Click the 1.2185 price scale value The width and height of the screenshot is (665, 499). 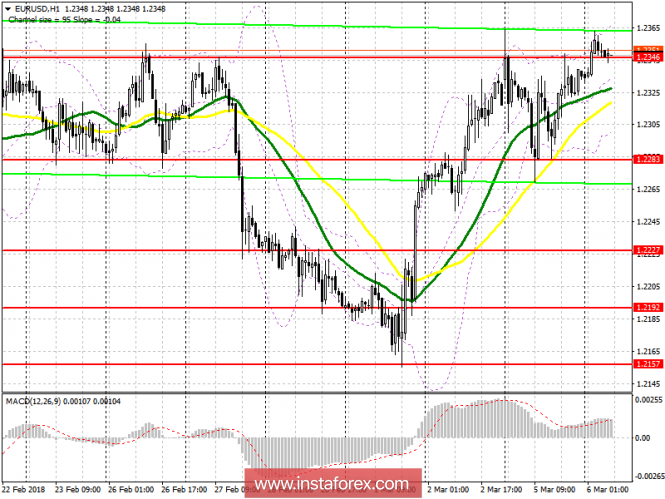coord(648,319)
